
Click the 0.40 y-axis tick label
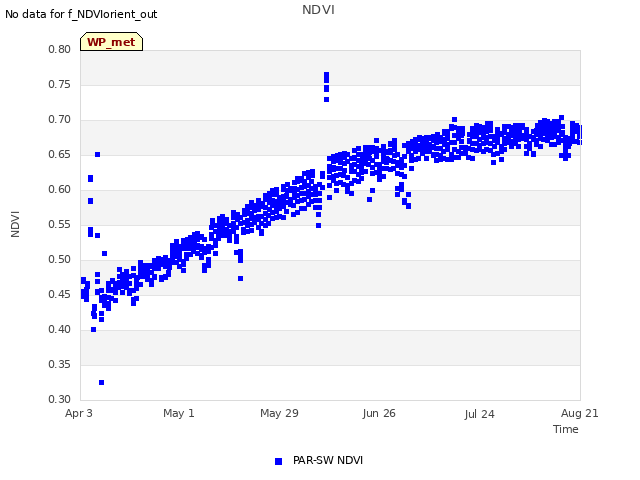[60, 329]
